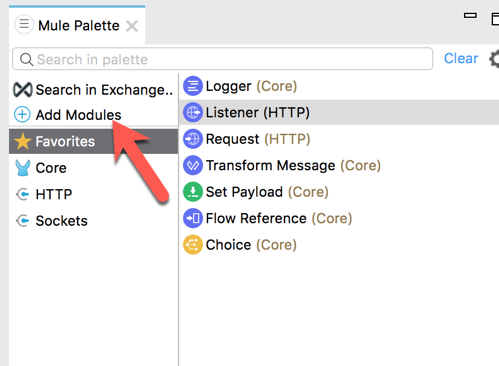Click the Core module mule icon
The width and height of the screenshot is (499, 366).
coord(23,168)
